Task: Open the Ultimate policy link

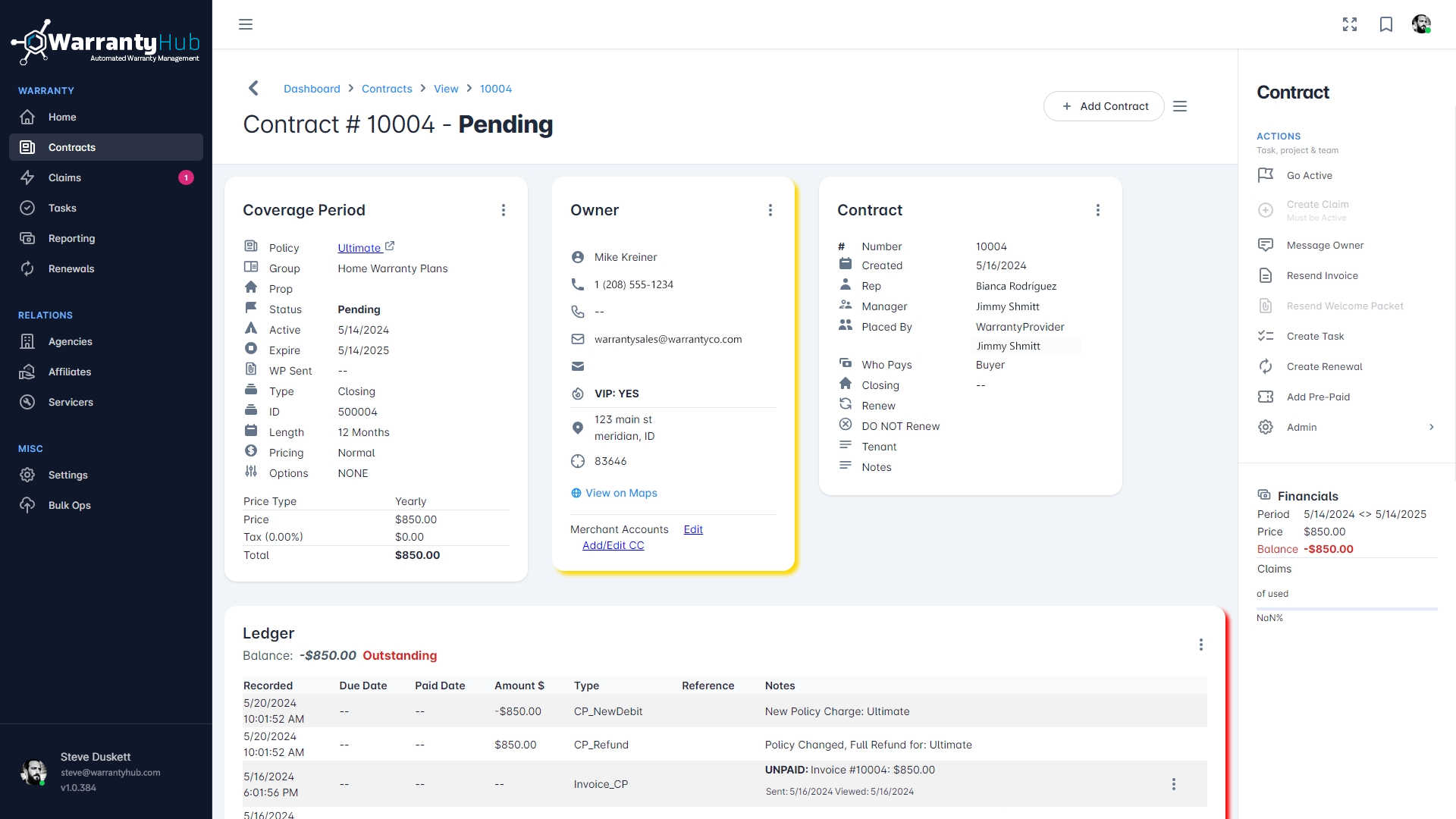Action: click(x=361, y=248)
